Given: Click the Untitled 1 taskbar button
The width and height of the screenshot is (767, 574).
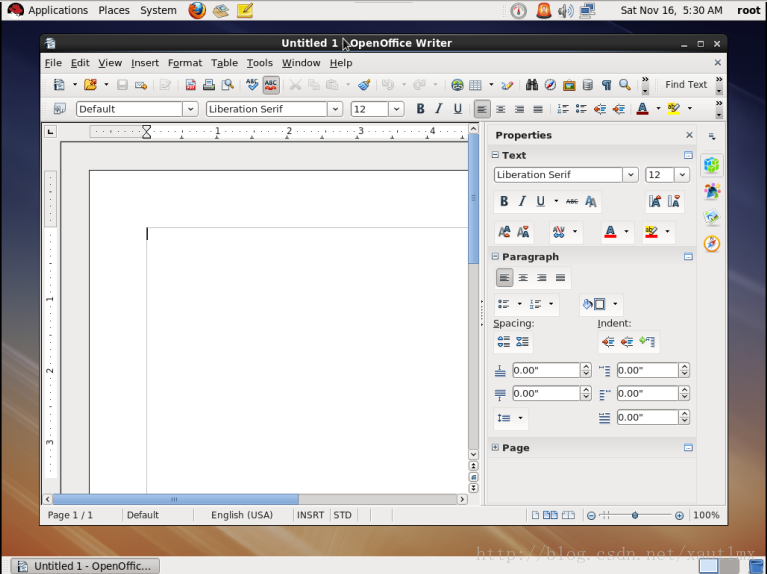Looking at the screenshot, I should point(85,566).
